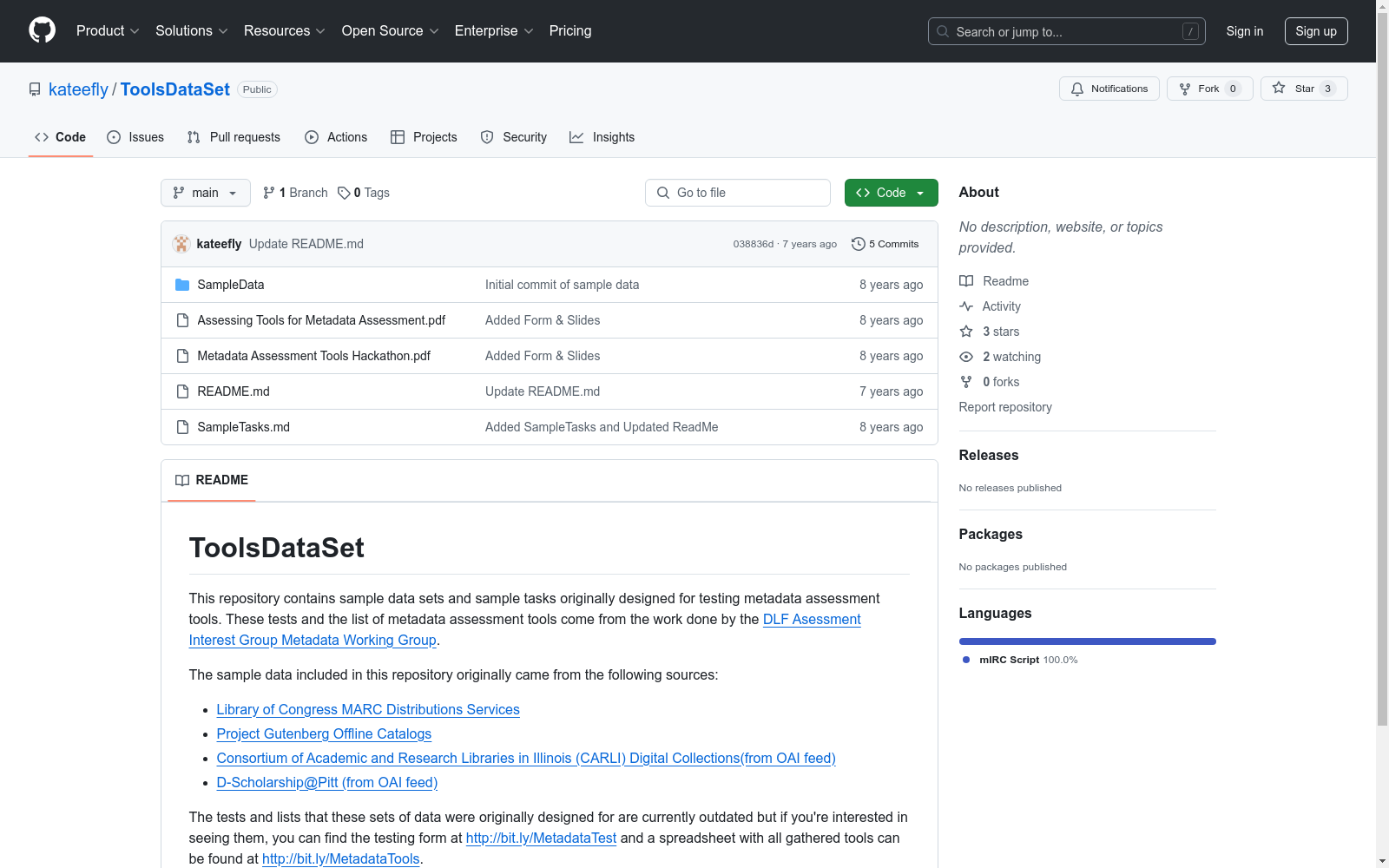Image resolution: width=1389 pixels, height=868 pixels.
Task: Open SampleTasks.md file
Action: (244, 427)
